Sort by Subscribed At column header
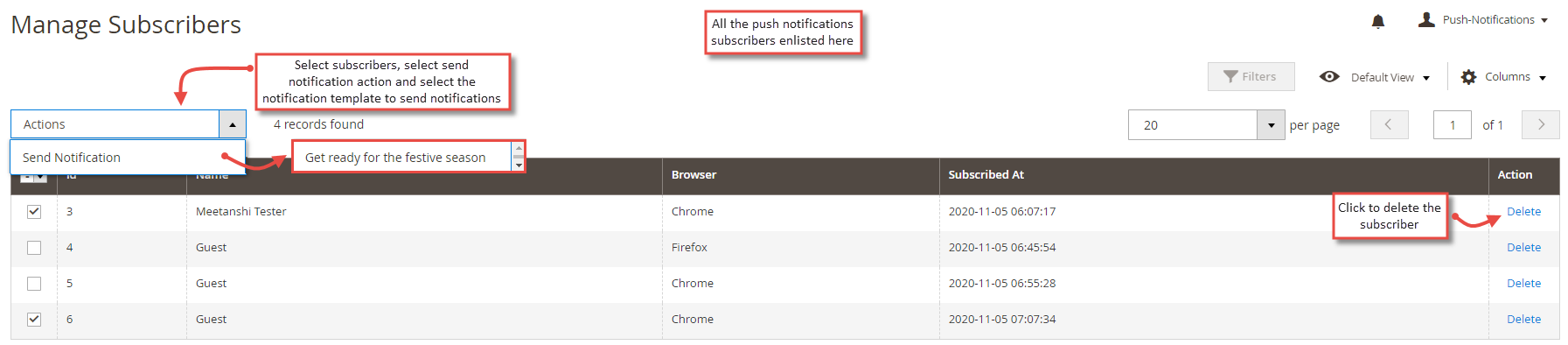 [986, 174]
